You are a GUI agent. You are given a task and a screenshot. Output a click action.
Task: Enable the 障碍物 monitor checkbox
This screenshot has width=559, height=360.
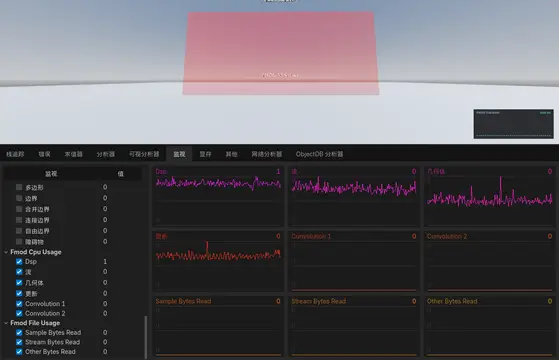(x=19, y=242)
